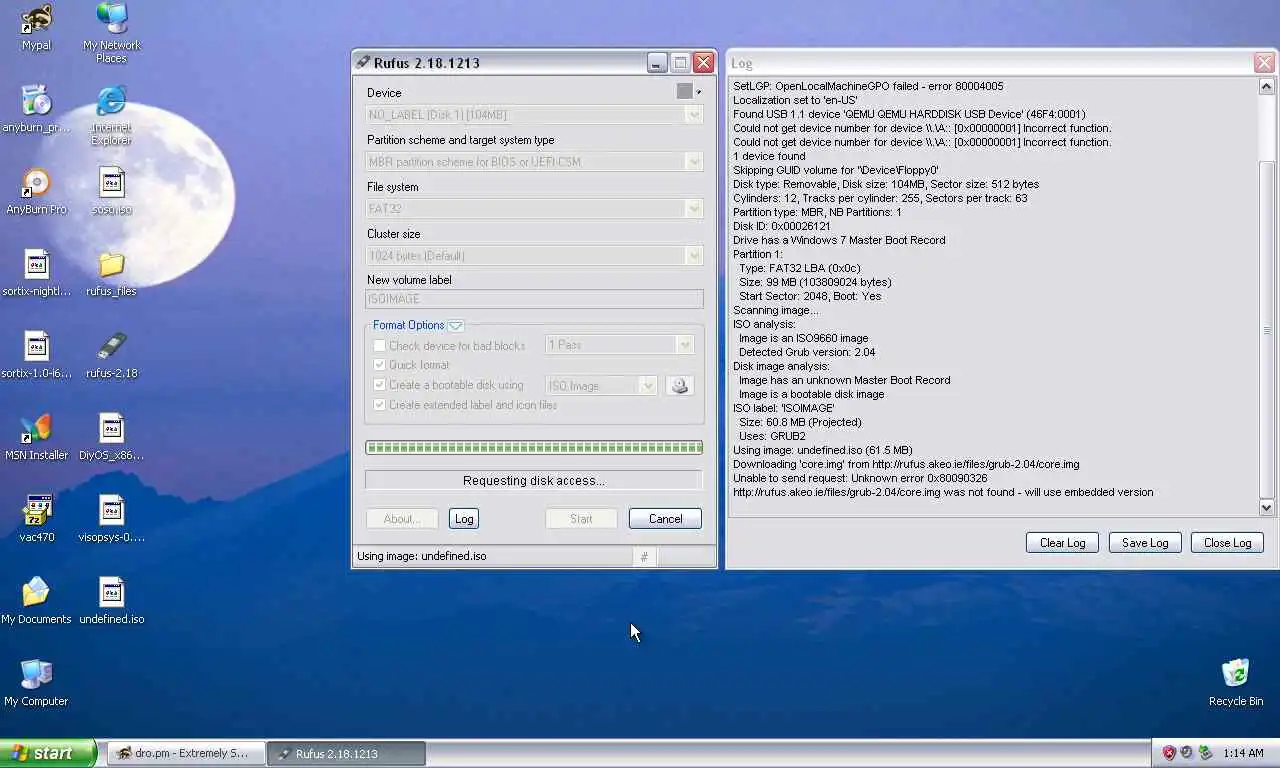This screenshot has height=768, width=1280.
Task: Toggle Create extended label and icon files
Action: pyautogui.click(x=379, y=405)
